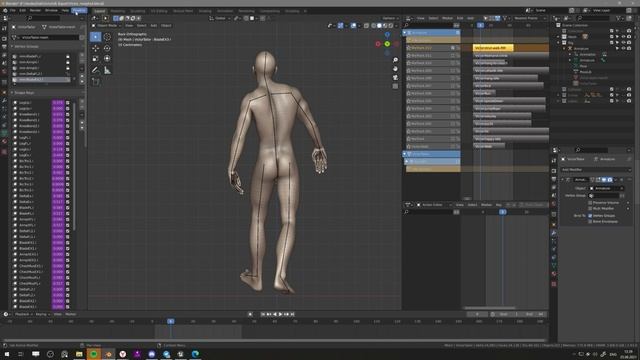Select the Select Box tool in viewport toolbar
This screenshot has height=360, width=640.
pyautogui.click(x=96, y=37)
